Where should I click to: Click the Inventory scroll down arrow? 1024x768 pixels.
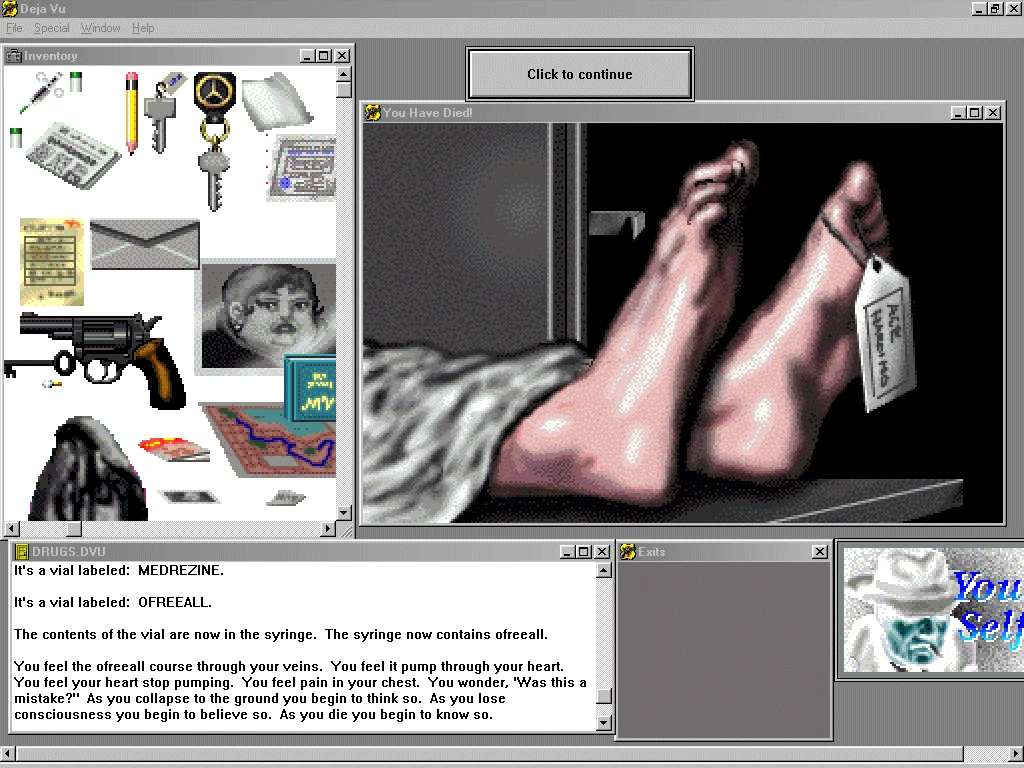click(344, 513)
